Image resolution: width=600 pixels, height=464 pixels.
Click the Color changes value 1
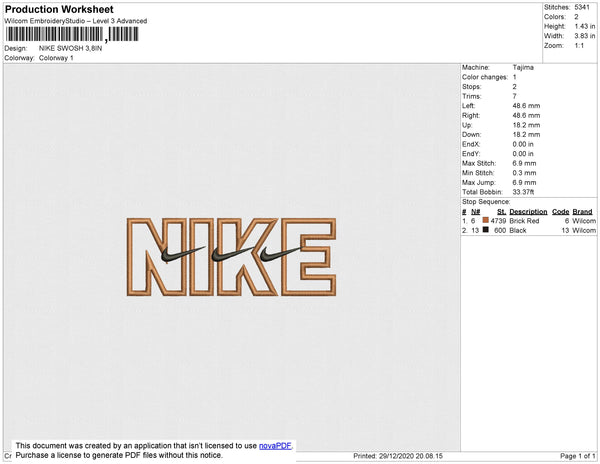[x=514, y=77]
